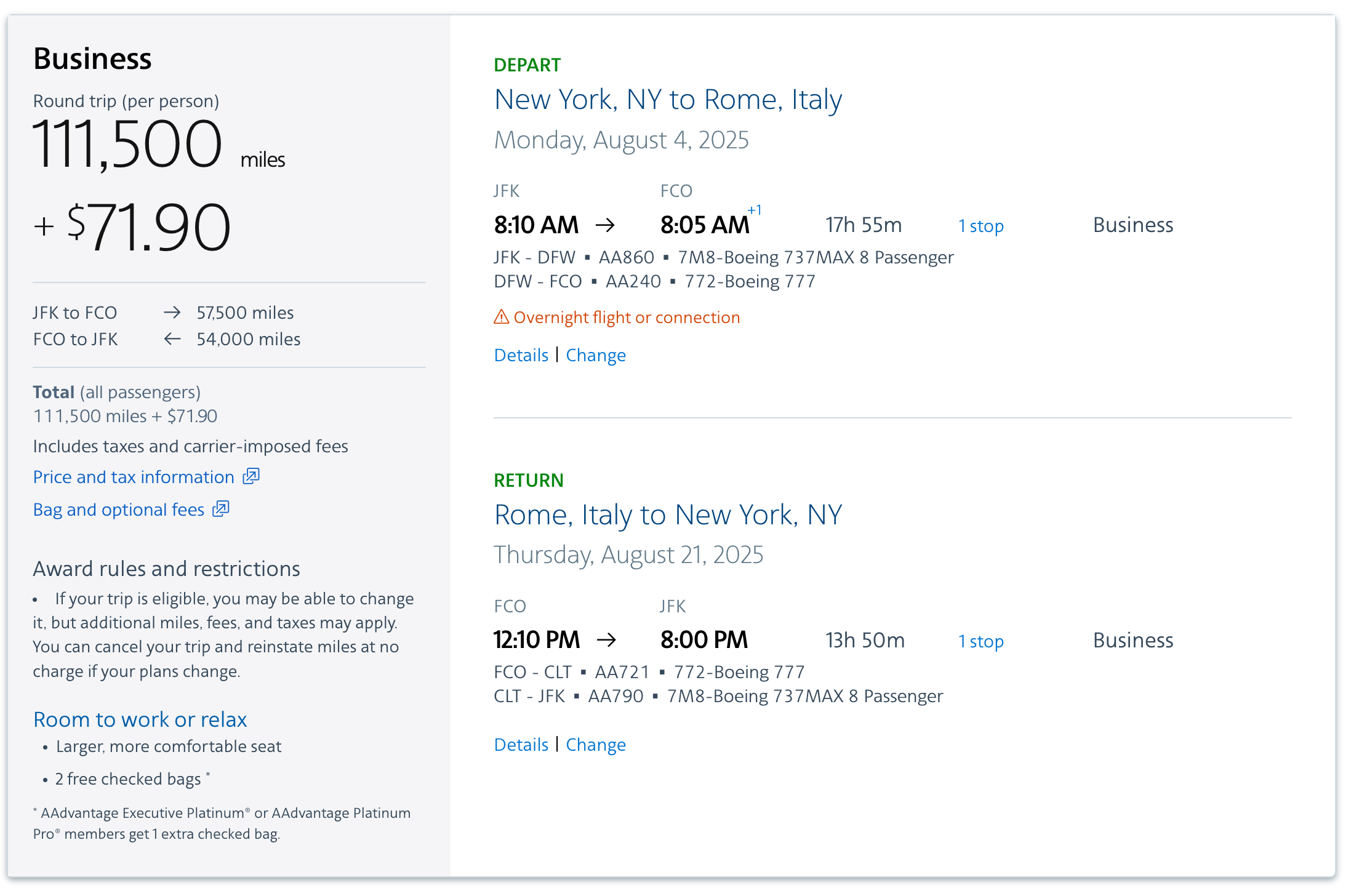Click the external link icon next to Bag and optional fees
The image size is (1359, 896).
point(222,509)
